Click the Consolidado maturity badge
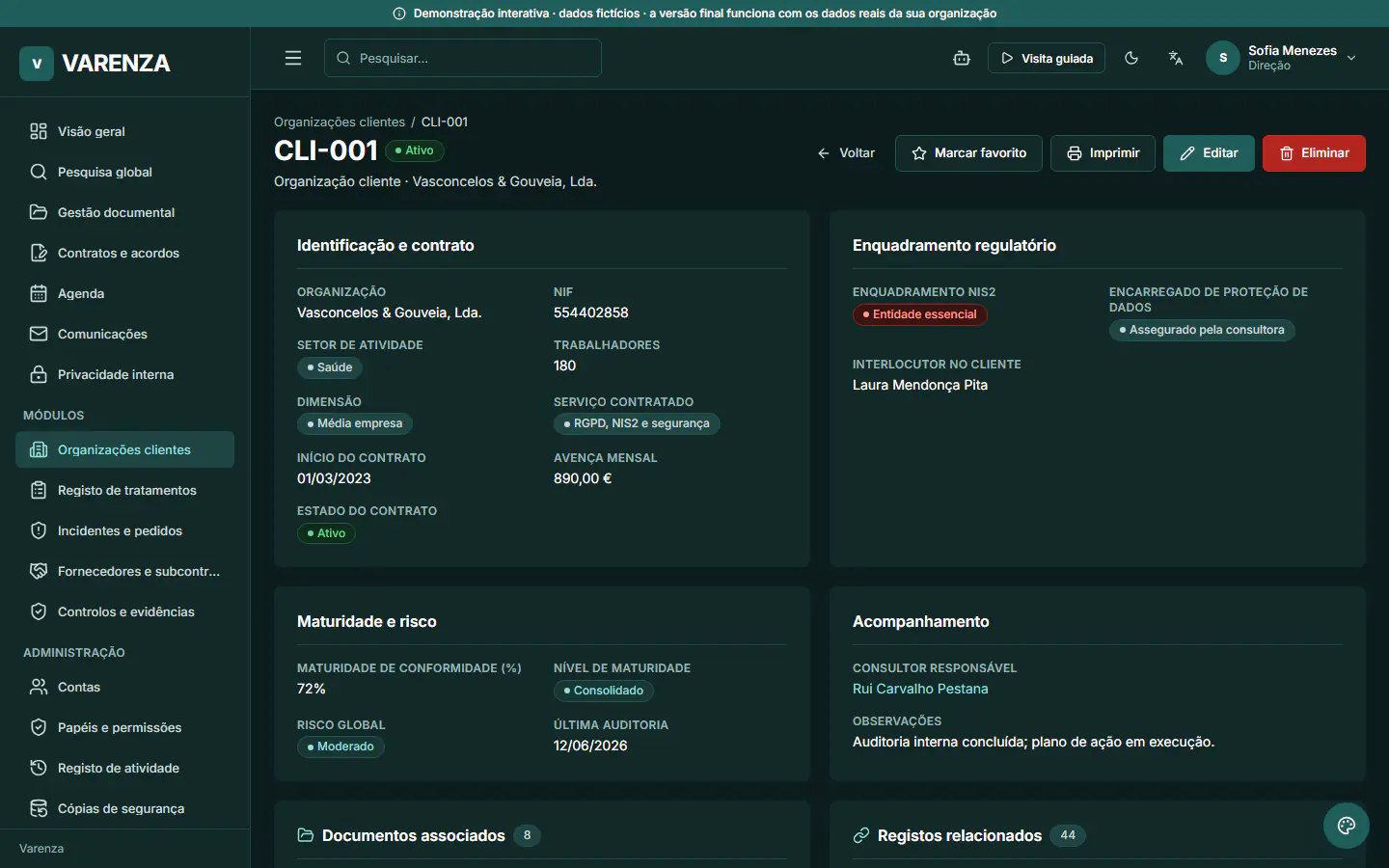The image size is (1389, 868). [604, 691]
